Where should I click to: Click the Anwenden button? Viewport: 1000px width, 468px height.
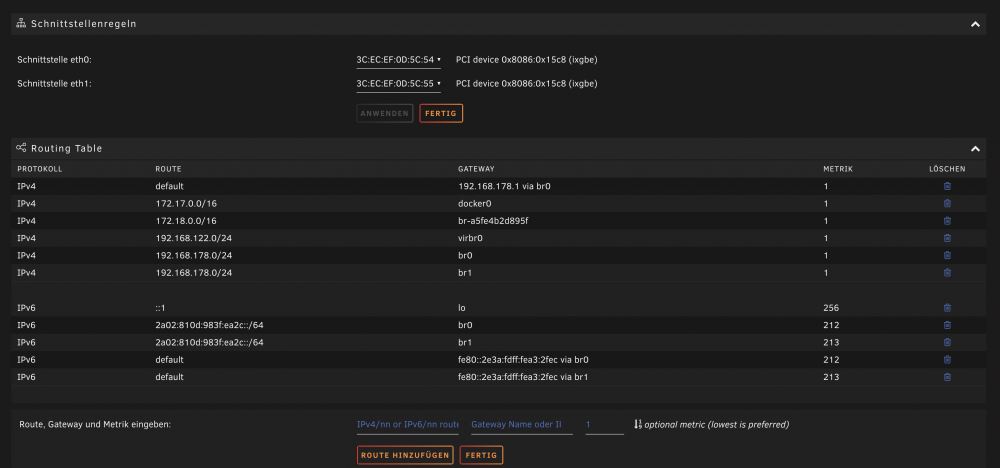[385, 113]
